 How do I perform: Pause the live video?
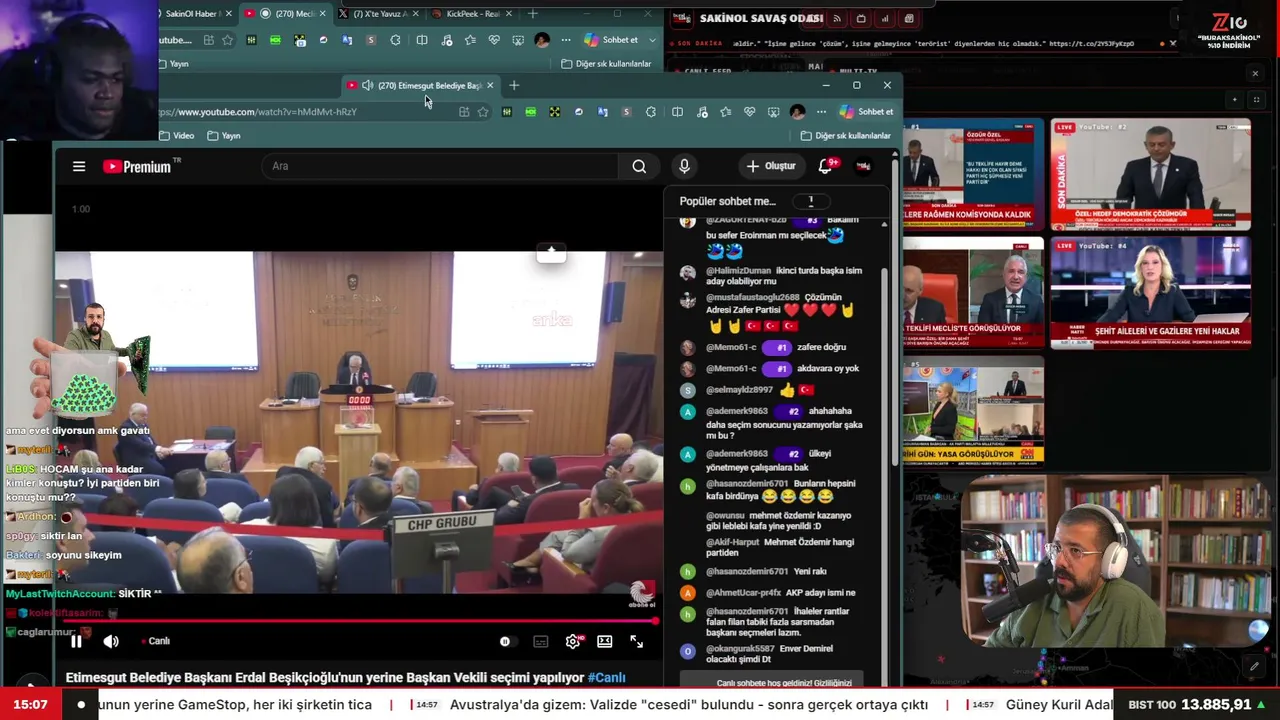(x=76, y=641)
